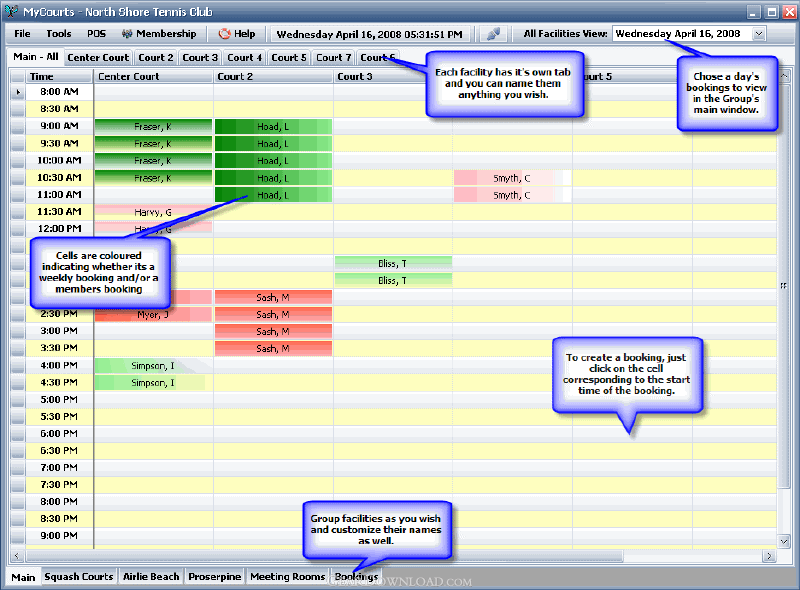Switch to the Center Court tab
The height and width of the screenshot is (590, 800).
coord(98,58)
